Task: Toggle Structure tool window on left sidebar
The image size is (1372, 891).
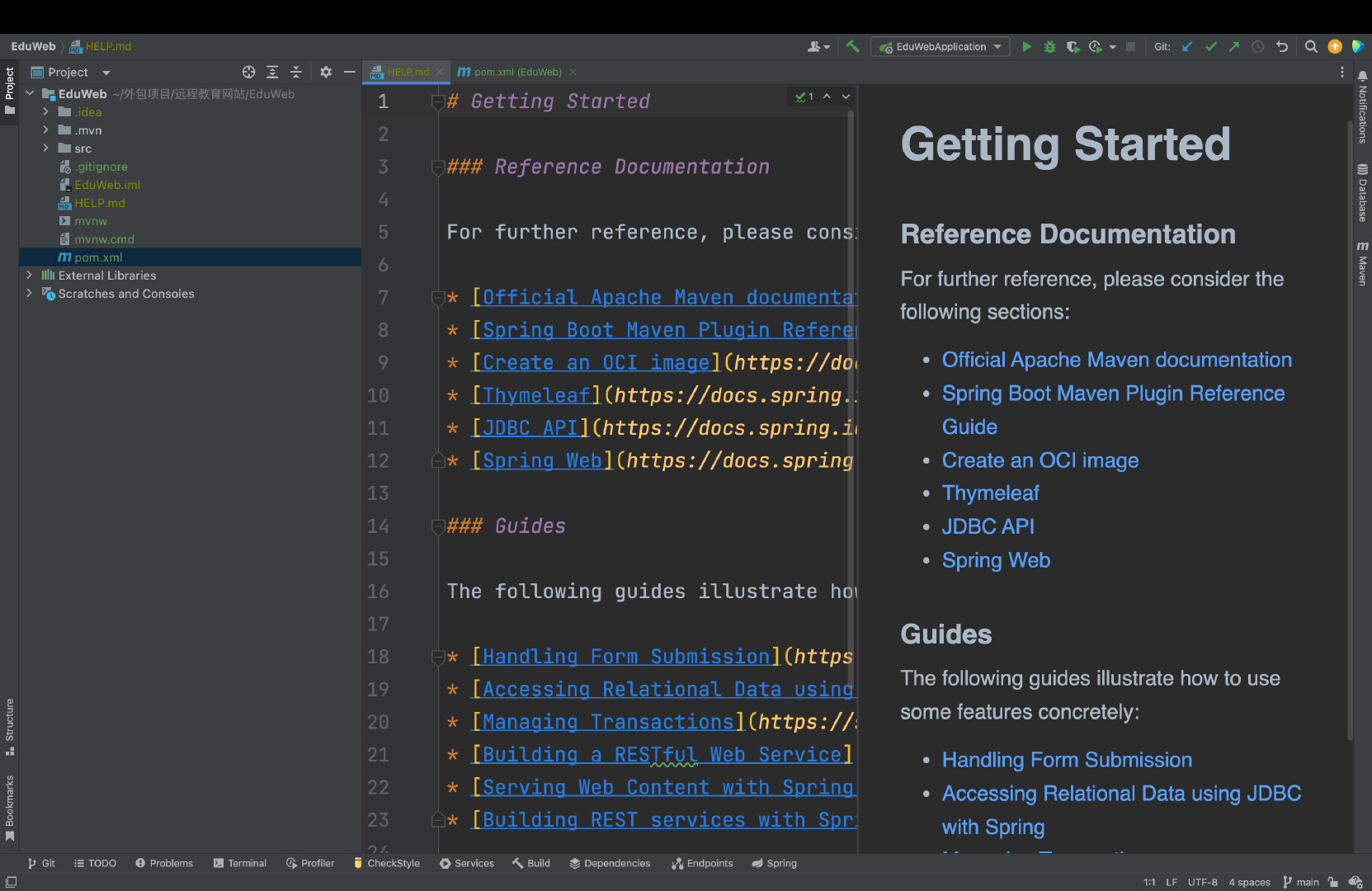Action: pyautogui.click(x=9, y=727)
